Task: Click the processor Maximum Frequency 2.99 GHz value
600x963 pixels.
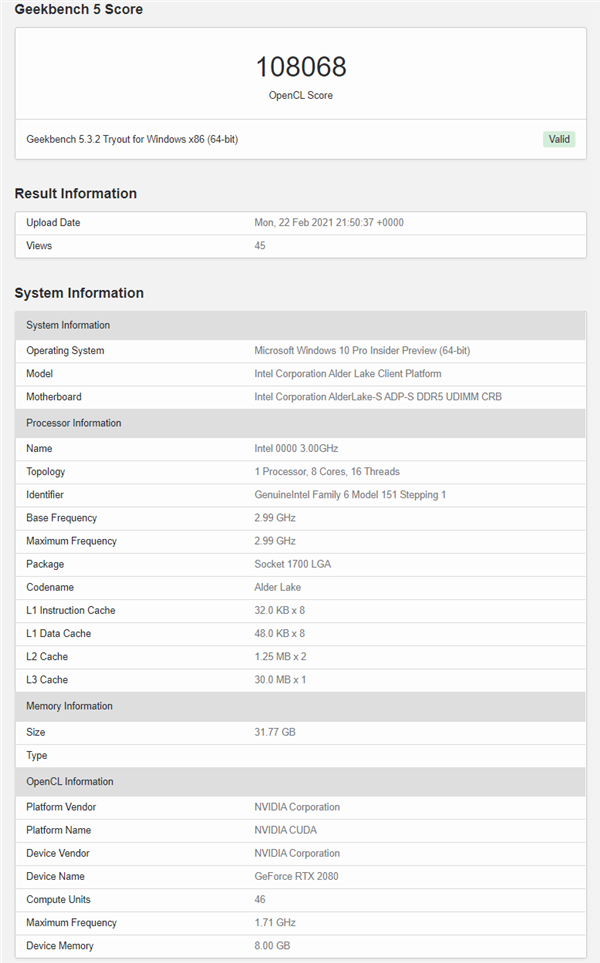Action: (x=275, y=541)
